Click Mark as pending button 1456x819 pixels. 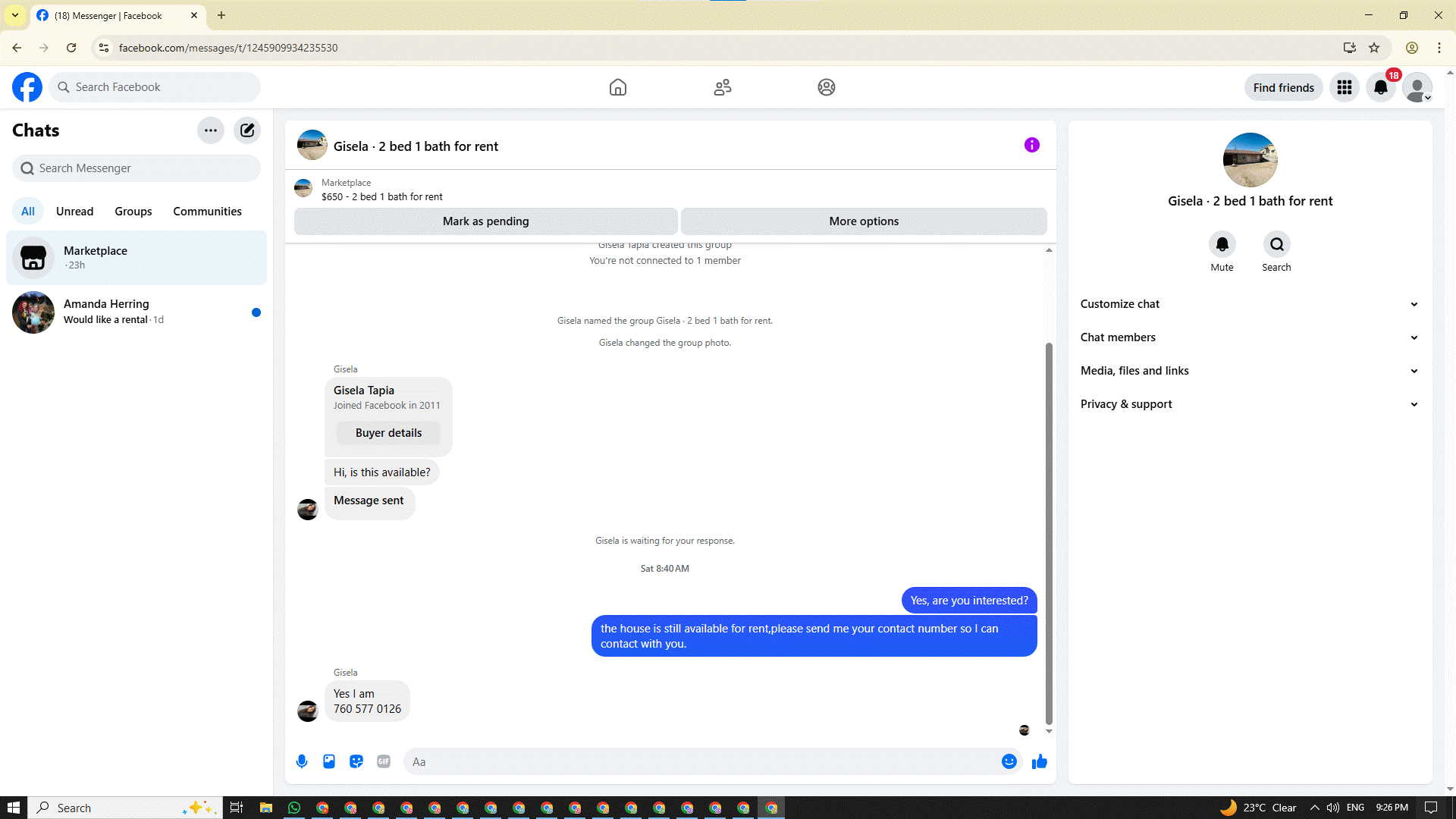486,221
